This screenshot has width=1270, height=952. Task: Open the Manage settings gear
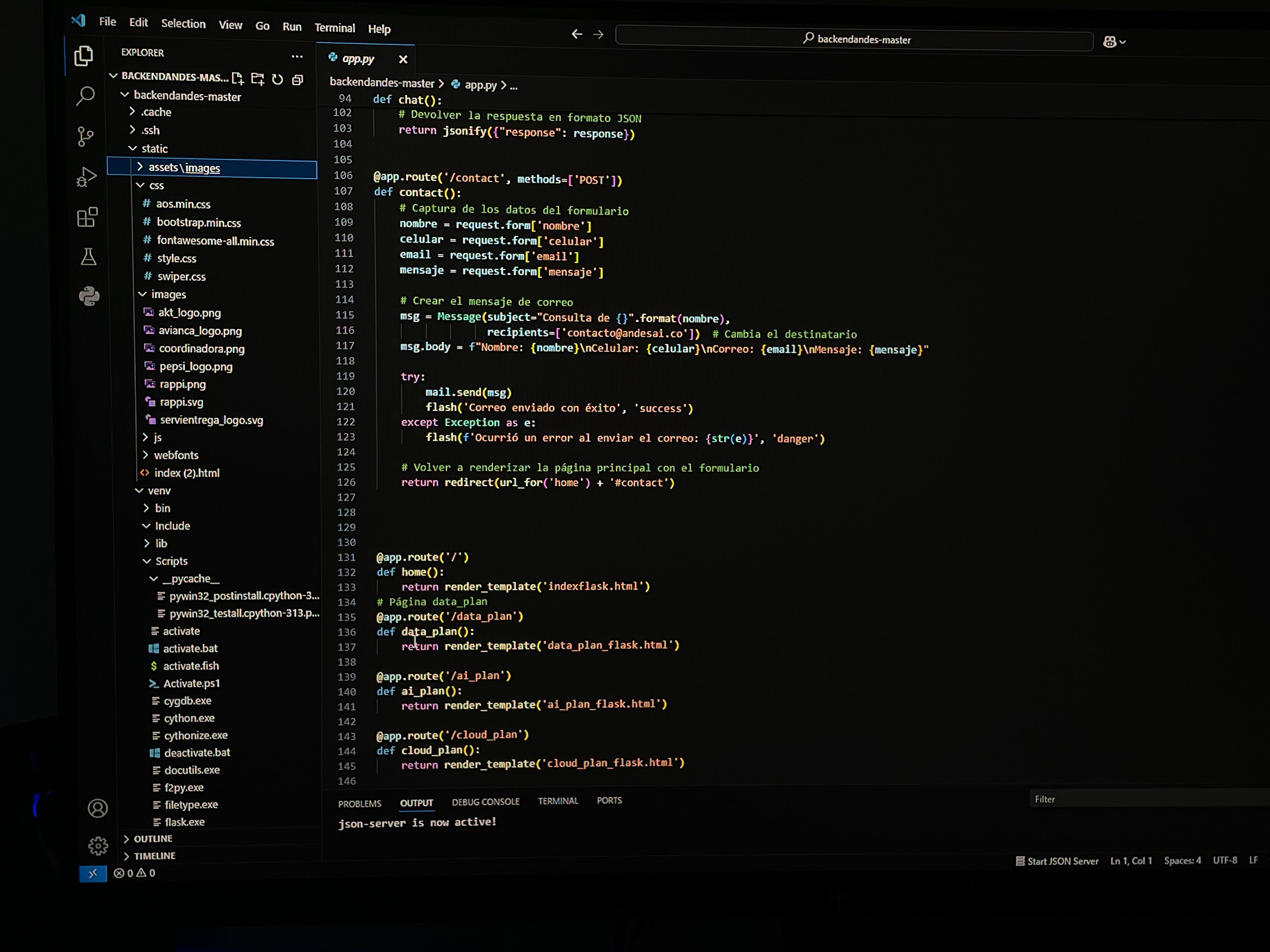coord(98,845)
